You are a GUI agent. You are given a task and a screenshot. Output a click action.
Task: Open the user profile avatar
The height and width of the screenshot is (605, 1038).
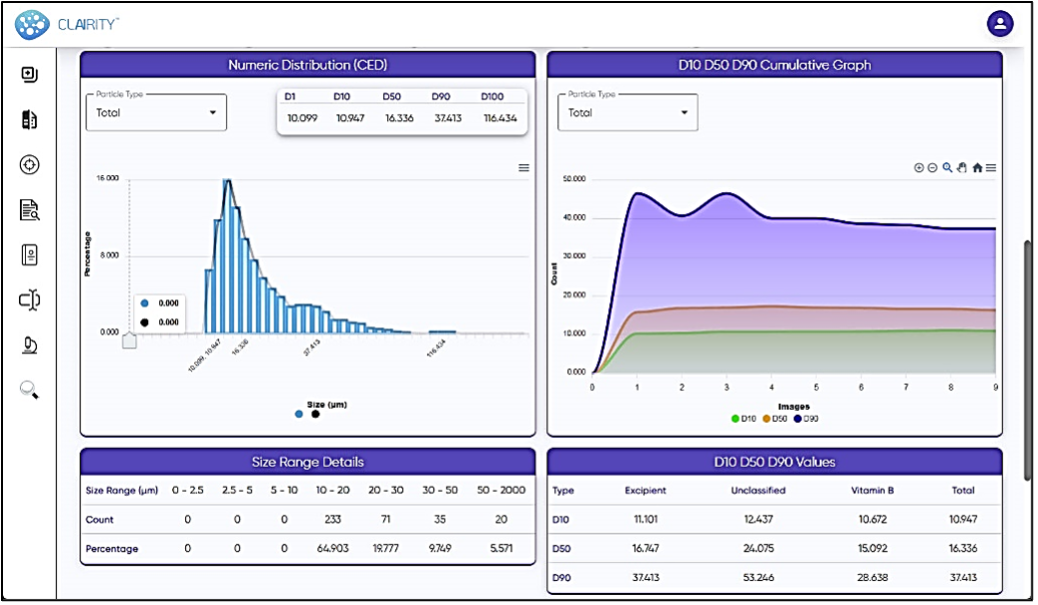pos(999,23)
